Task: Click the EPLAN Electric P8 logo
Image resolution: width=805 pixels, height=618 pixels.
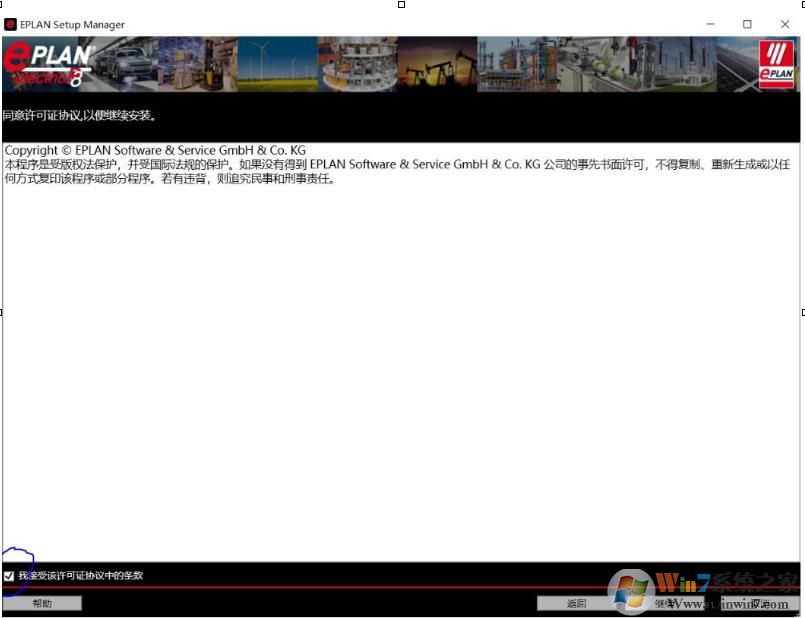Action: pyautogui.click(x=47, y=64)
